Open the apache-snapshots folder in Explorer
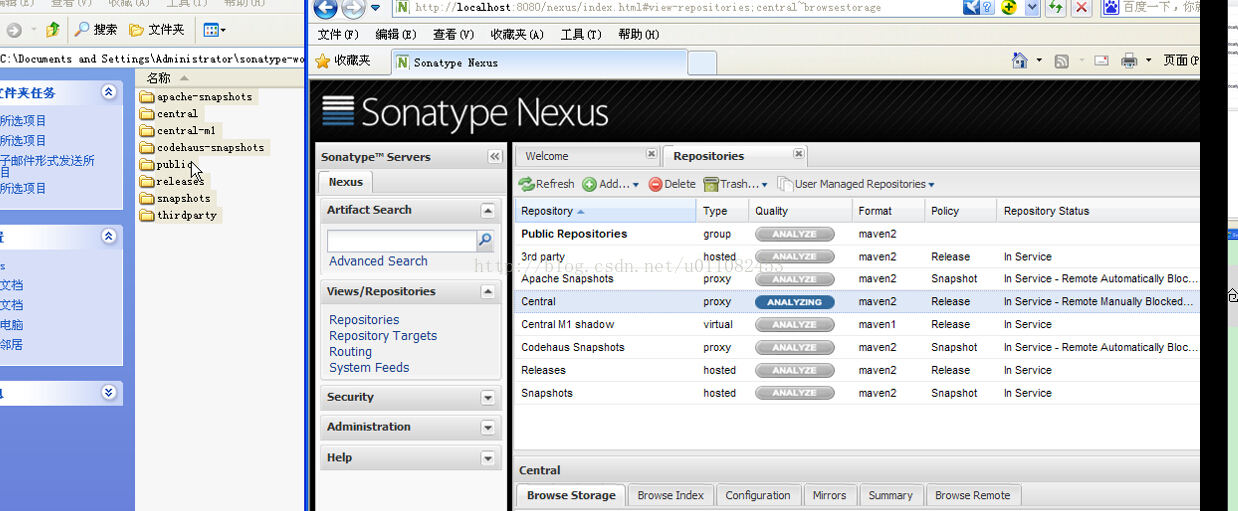The height and width of the screenshot is (511, 1238). 196,97
